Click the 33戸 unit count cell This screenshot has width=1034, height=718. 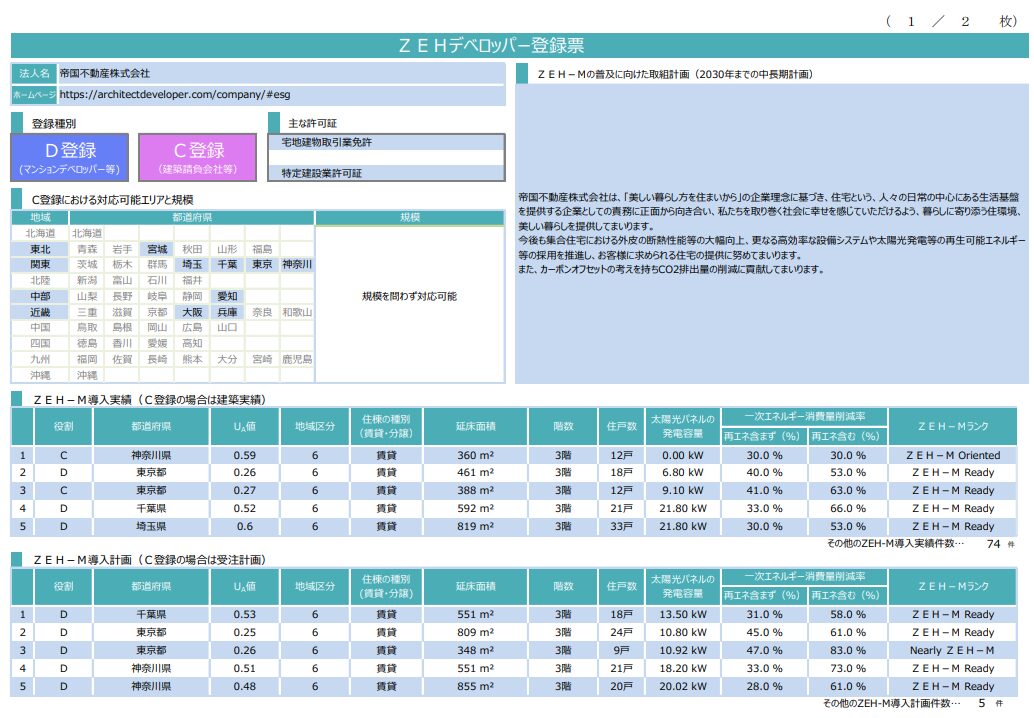pos(621,526)
